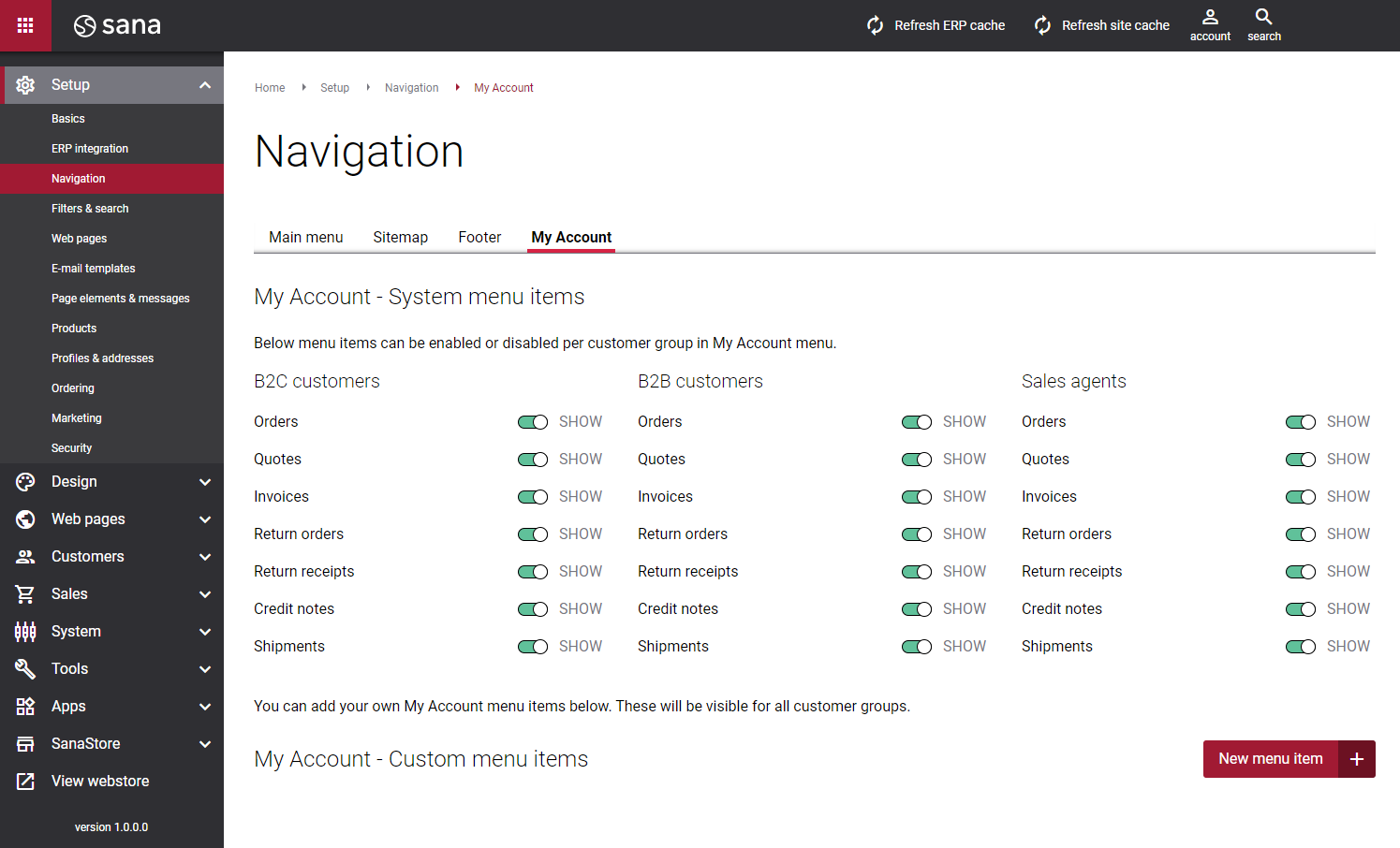Screen dimensions: 1400x848
Task: Expand the Customers section chevron
Action: click(x=205, y=557)
